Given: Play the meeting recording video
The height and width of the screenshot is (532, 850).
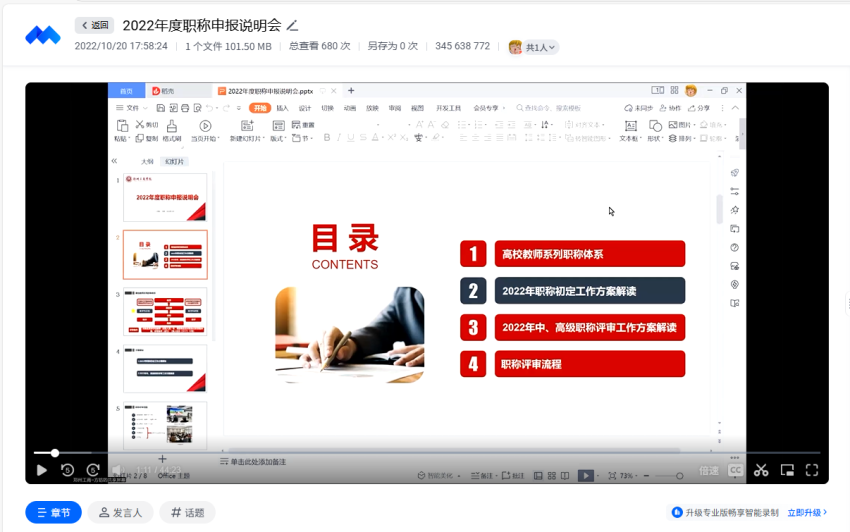Looking at the screenshot, I should (x=42, y=470).
